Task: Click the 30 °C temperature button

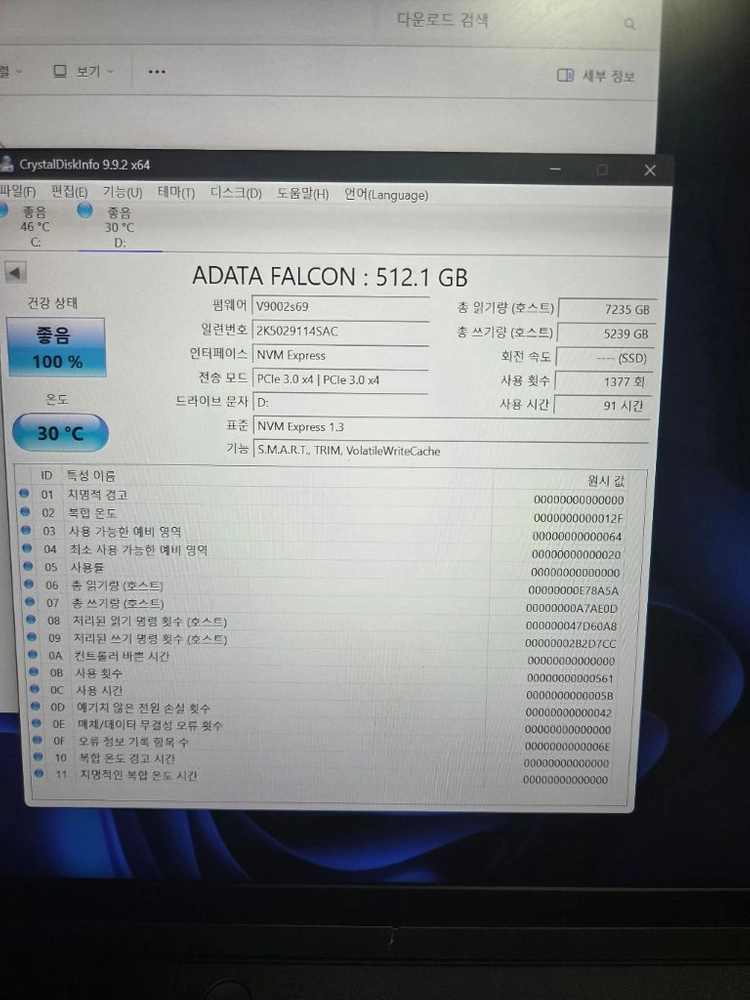Action: [60, 433]
